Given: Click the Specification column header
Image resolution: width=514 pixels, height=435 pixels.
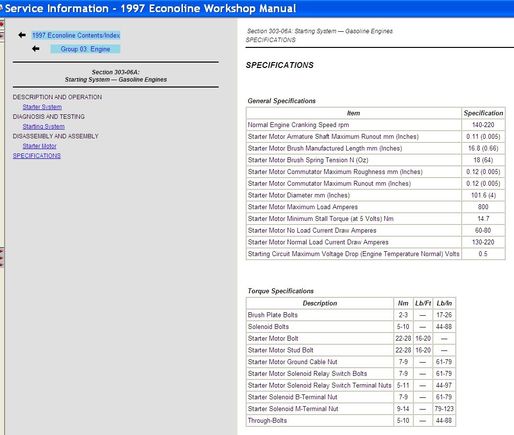Looking at the screenshot, I should [483, 113].
